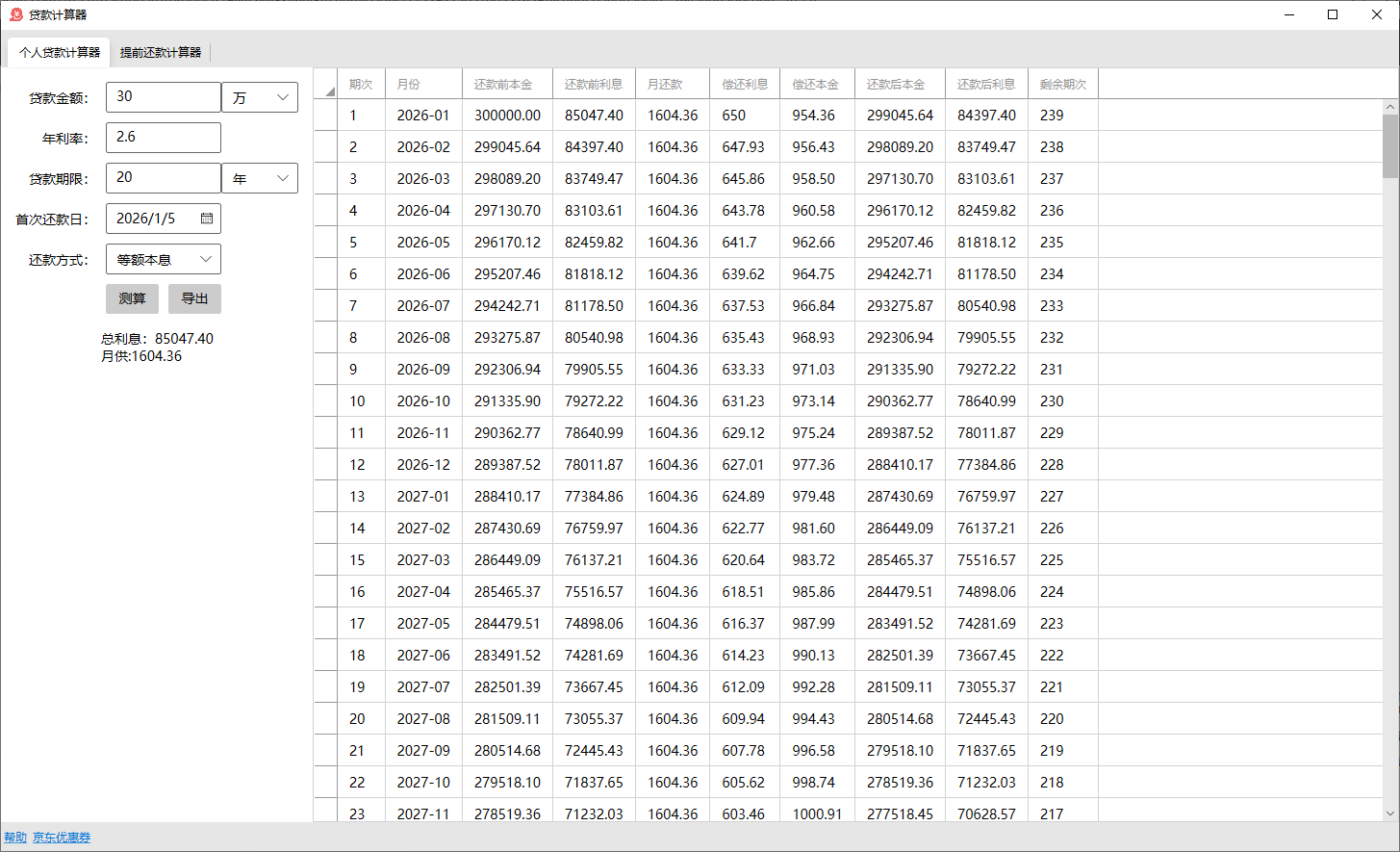Click month cell 2026-04

(x=423, y=210)
